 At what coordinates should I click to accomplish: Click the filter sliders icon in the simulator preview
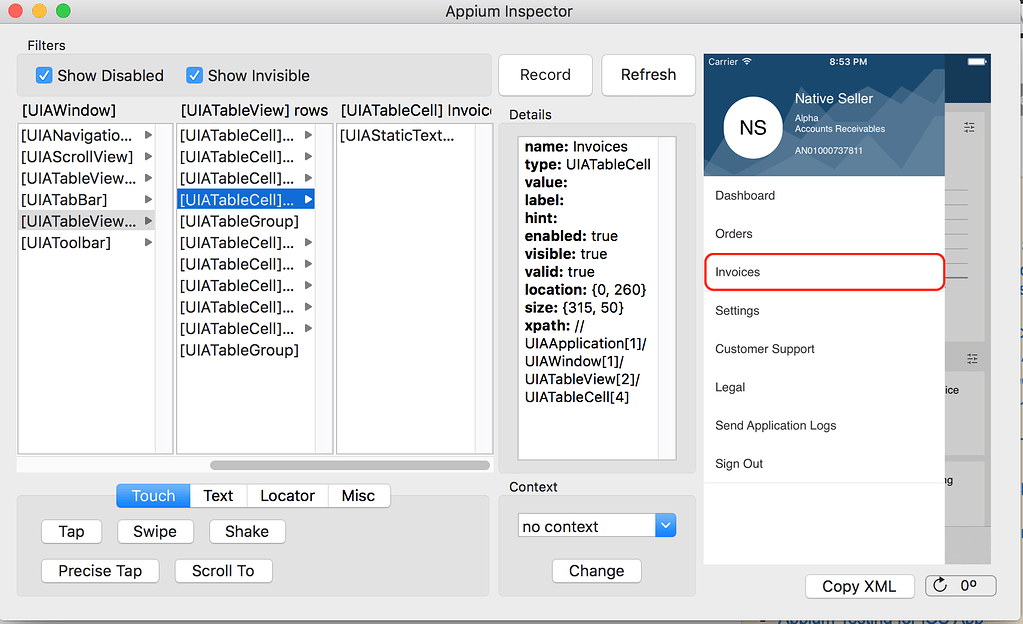point(968,128)
